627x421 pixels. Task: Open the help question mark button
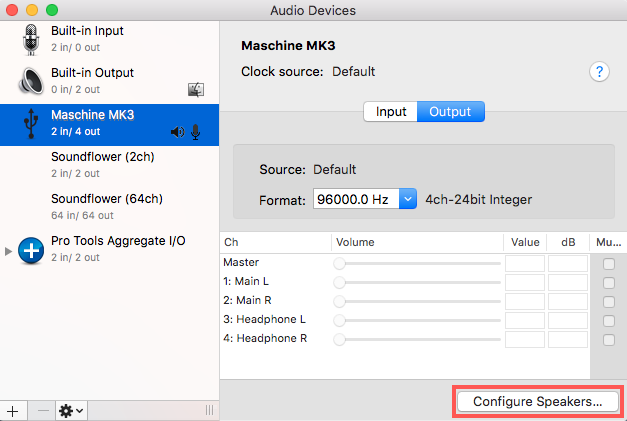[x=599, y=72]
